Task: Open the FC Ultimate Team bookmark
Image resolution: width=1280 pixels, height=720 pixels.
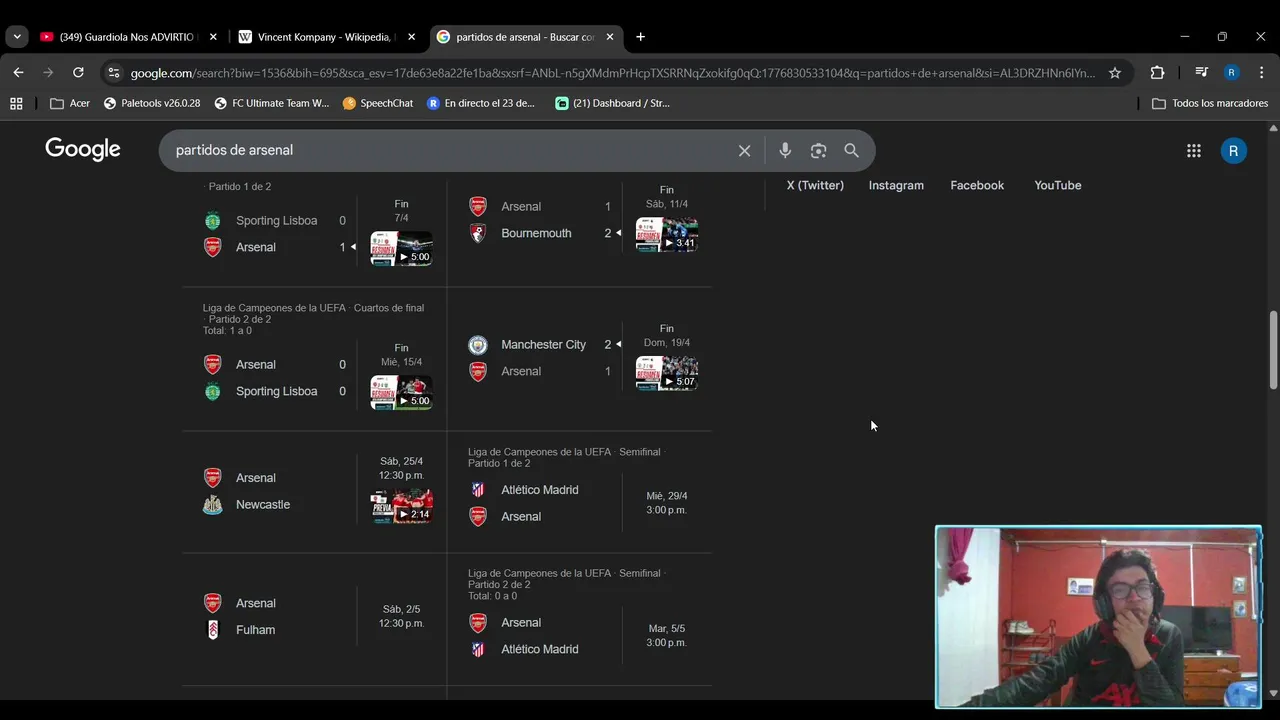Action: coord(272,103)
